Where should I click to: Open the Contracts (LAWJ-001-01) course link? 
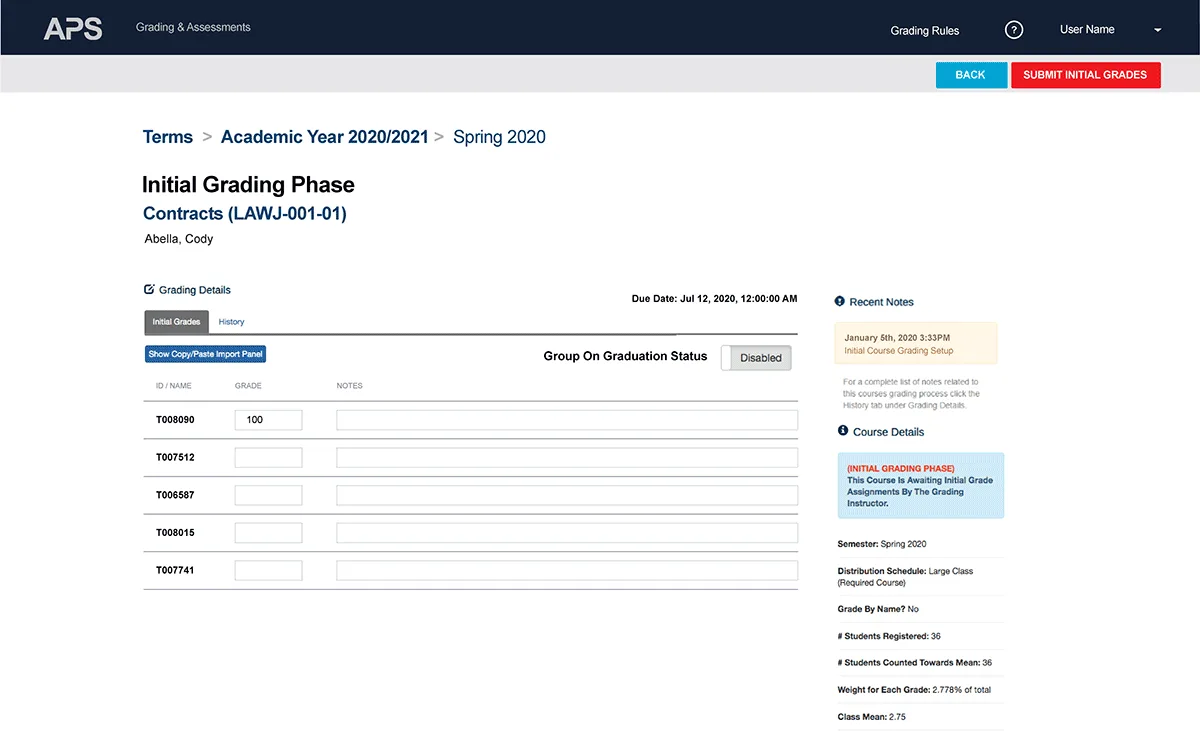245,213
